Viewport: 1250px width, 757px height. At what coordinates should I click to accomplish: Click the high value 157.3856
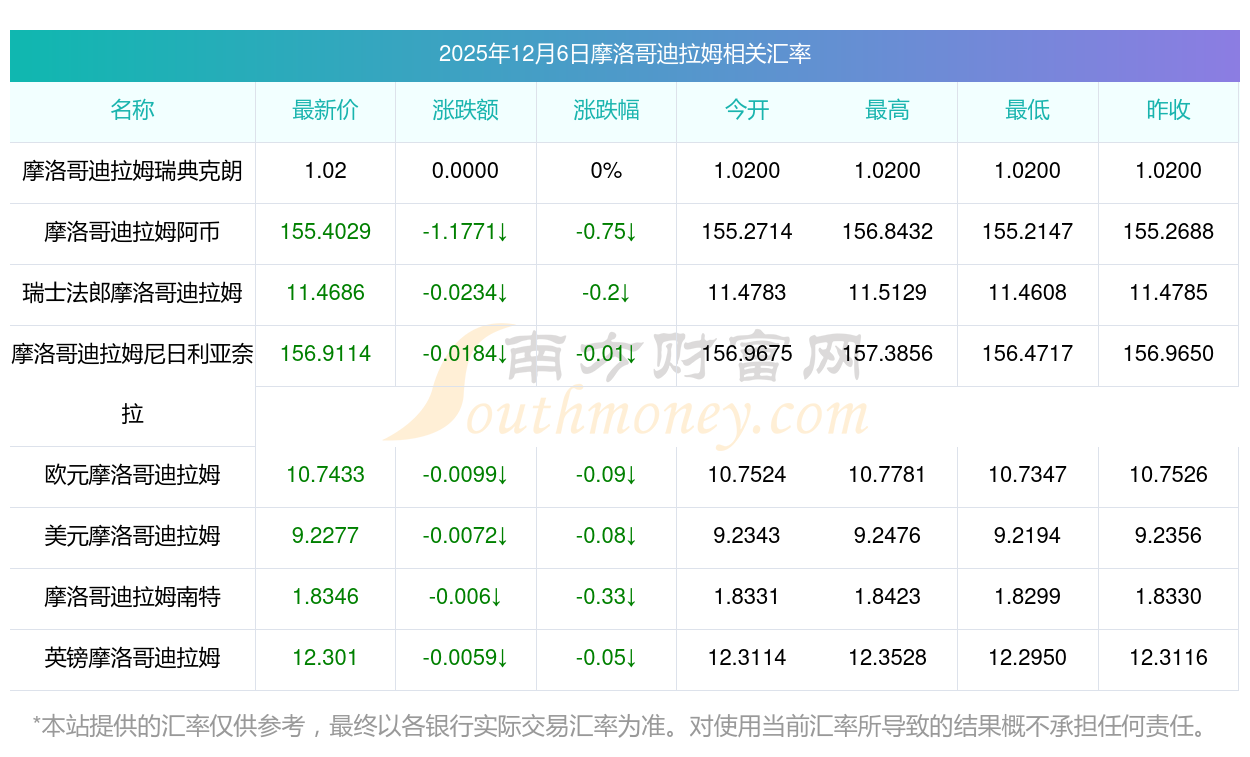888,354
